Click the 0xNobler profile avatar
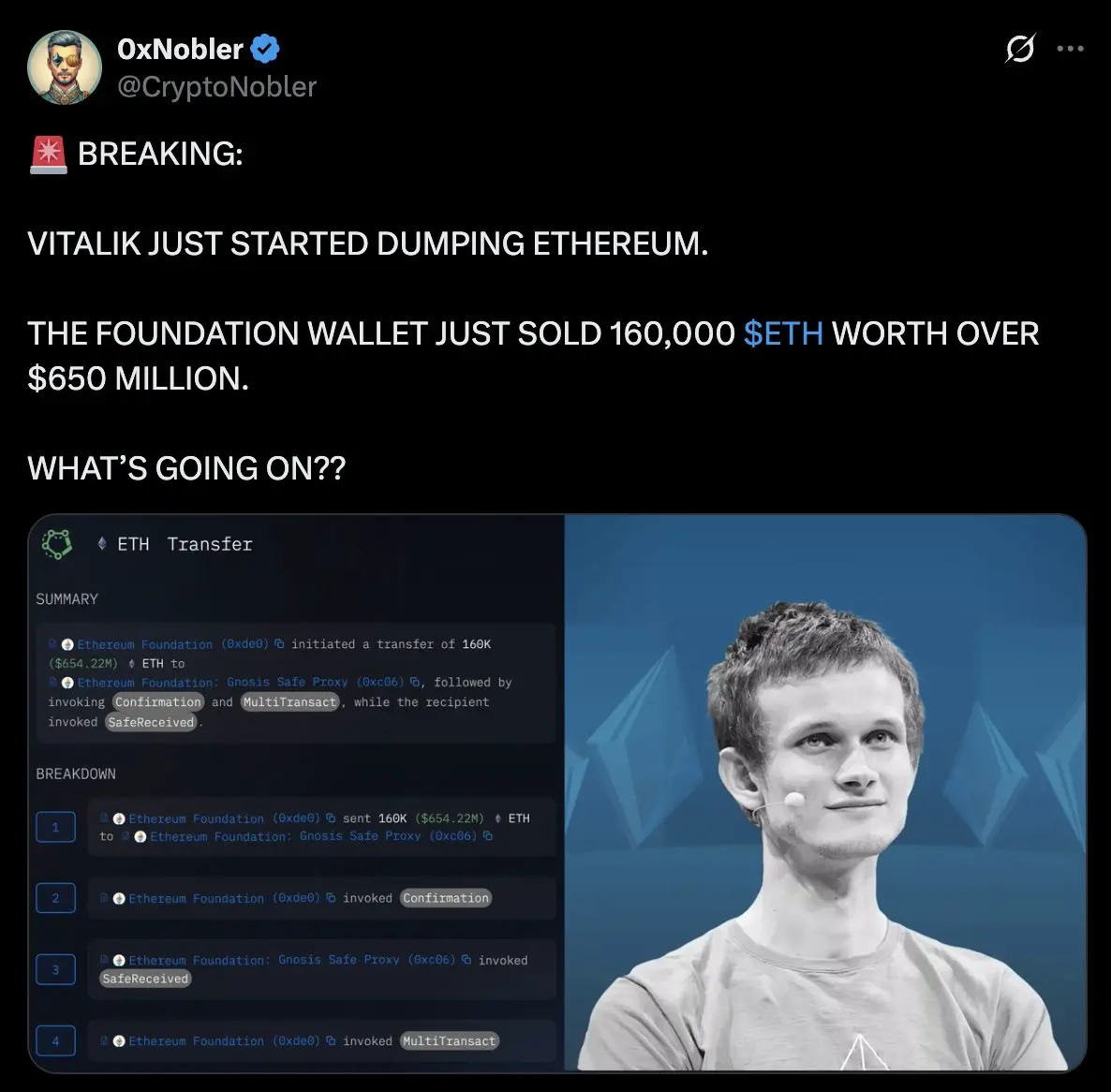Screen dimensions: 1111x1092 point(65,67)
